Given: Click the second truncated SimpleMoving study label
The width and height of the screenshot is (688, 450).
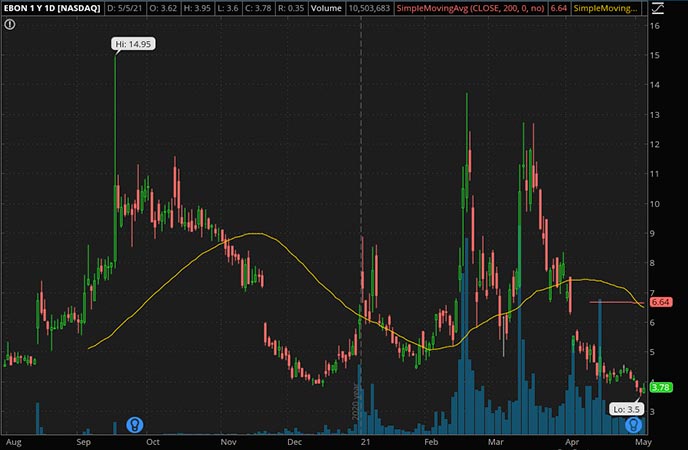Looking at the screenshot, I should tap(606, 9).
